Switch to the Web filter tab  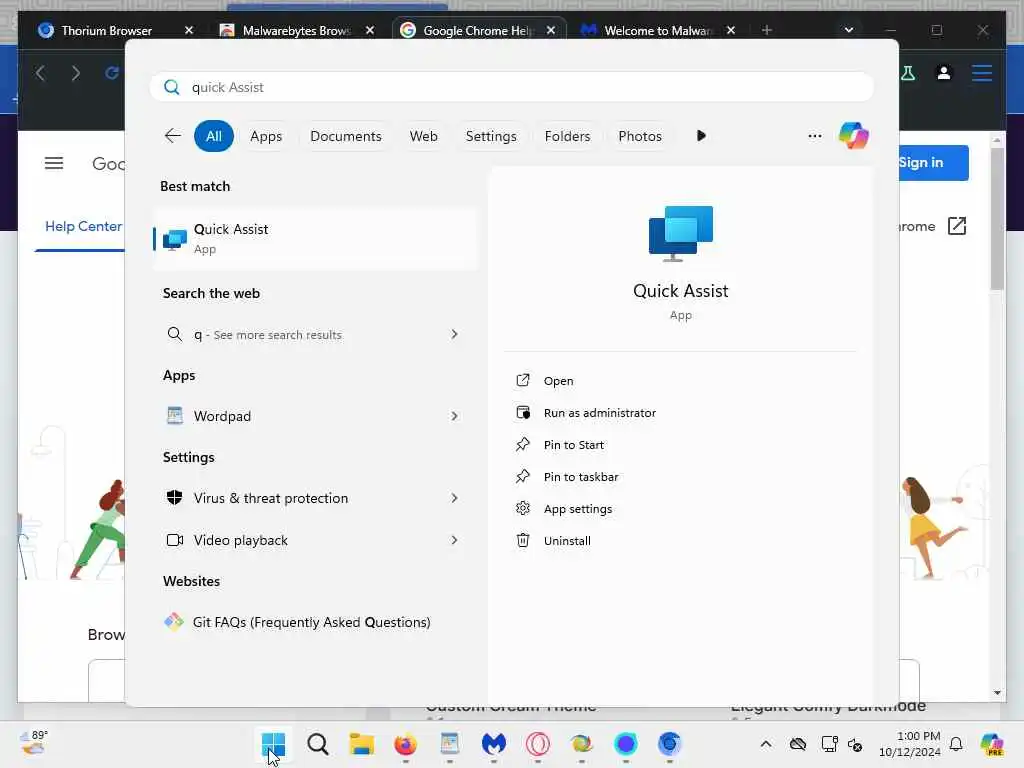(423, 136)
